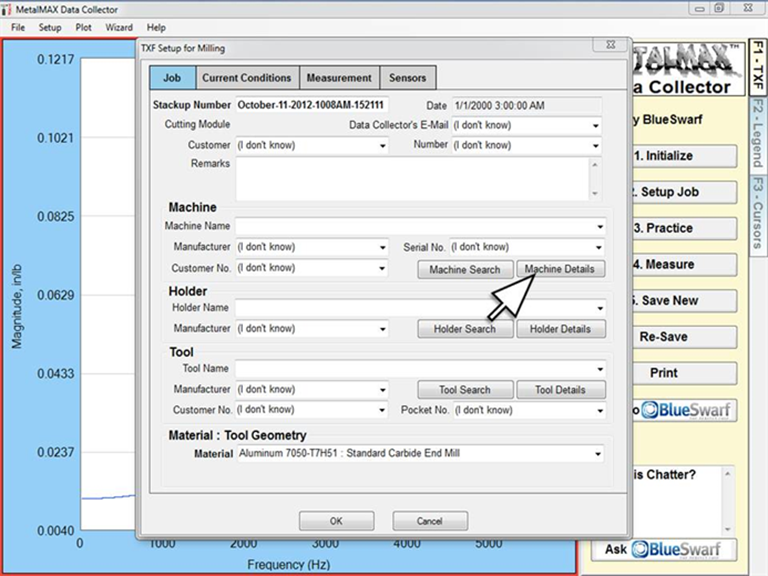Click the Machine Search button

(x=465, y=269)
